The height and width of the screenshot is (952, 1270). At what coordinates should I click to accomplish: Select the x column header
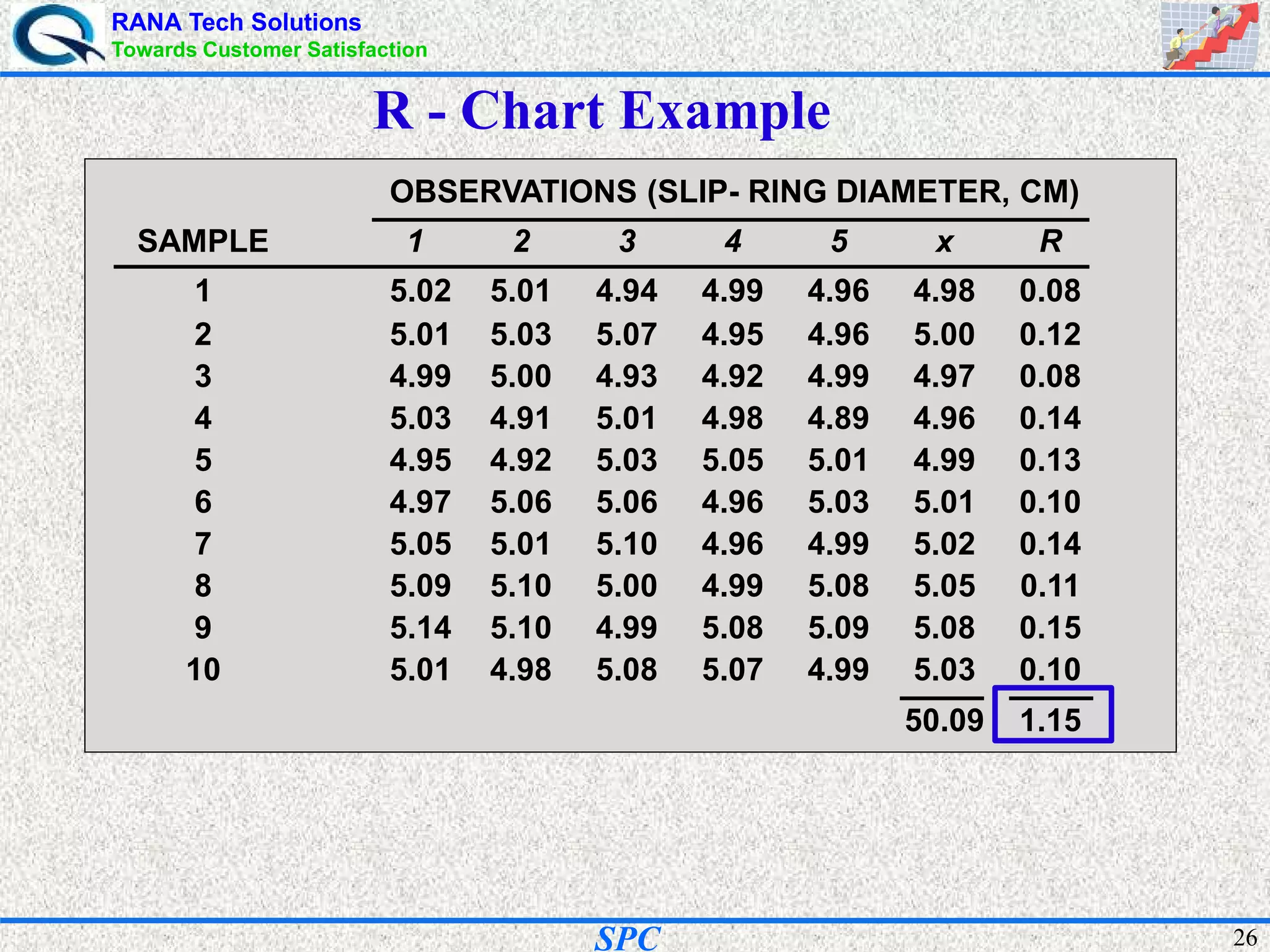(944, 242)
